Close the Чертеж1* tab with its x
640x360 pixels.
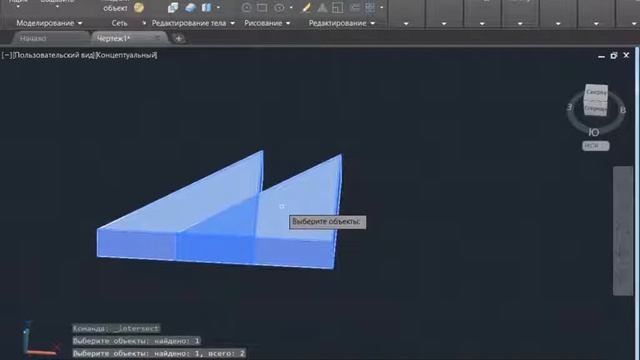158,38
